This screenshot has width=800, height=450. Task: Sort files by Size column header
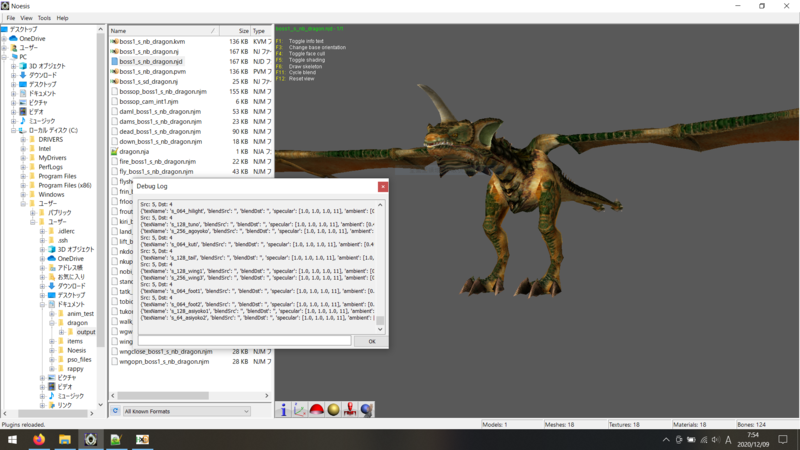[x=235, y=31]
